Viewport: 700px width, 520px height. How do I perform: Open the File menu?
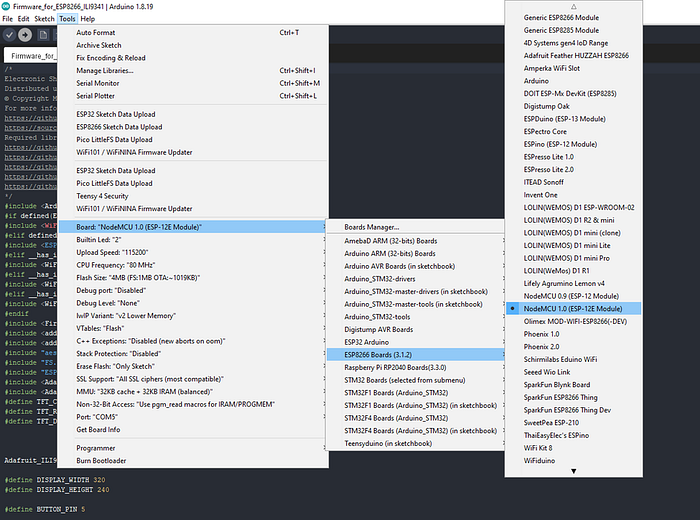(x=8, y=19)
